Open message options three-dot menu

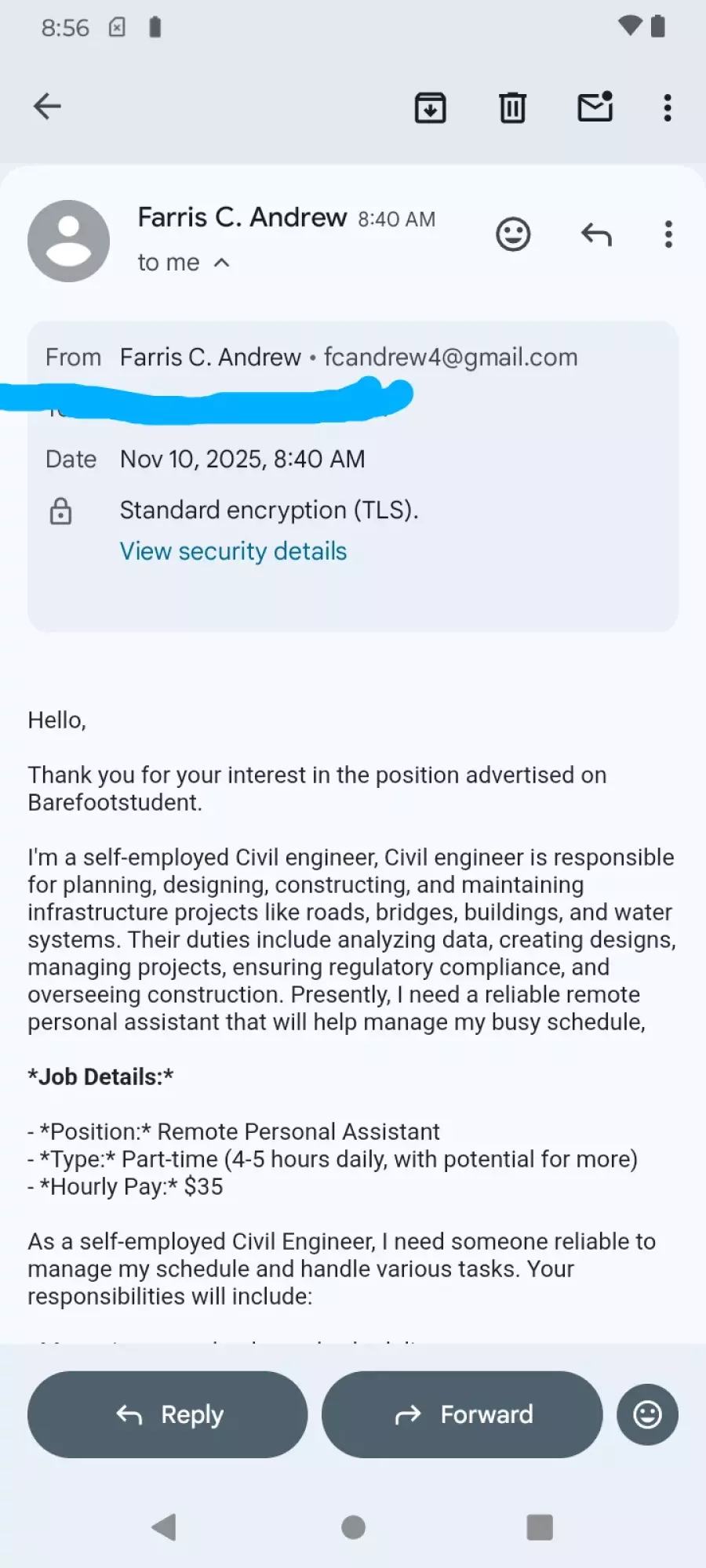click(668, 234)
